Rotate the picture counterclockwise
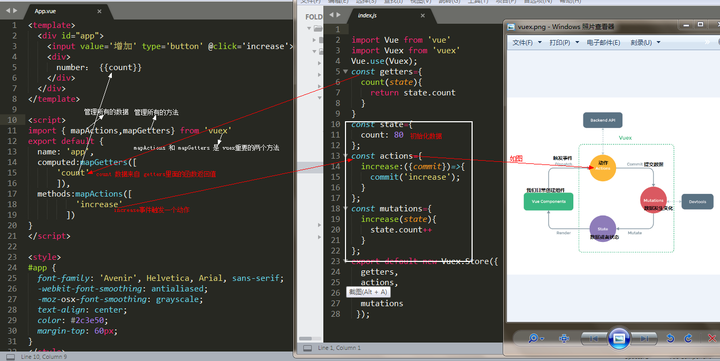720x361 pixels. [670, 338]
